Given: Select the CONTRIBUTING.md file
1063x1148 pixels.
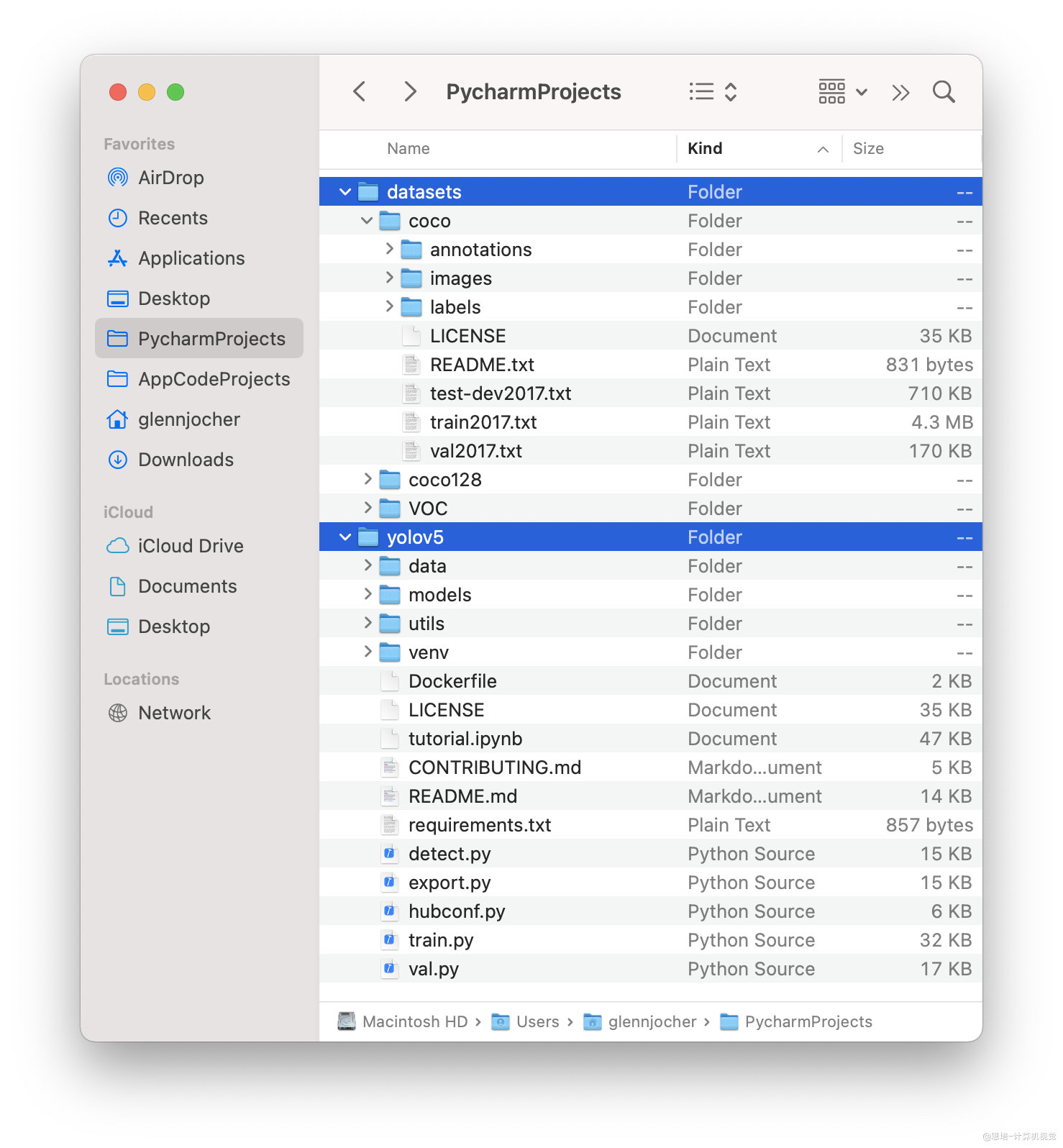Looking at the screenshot, I should pyautogui.click(x=651, y=767).
